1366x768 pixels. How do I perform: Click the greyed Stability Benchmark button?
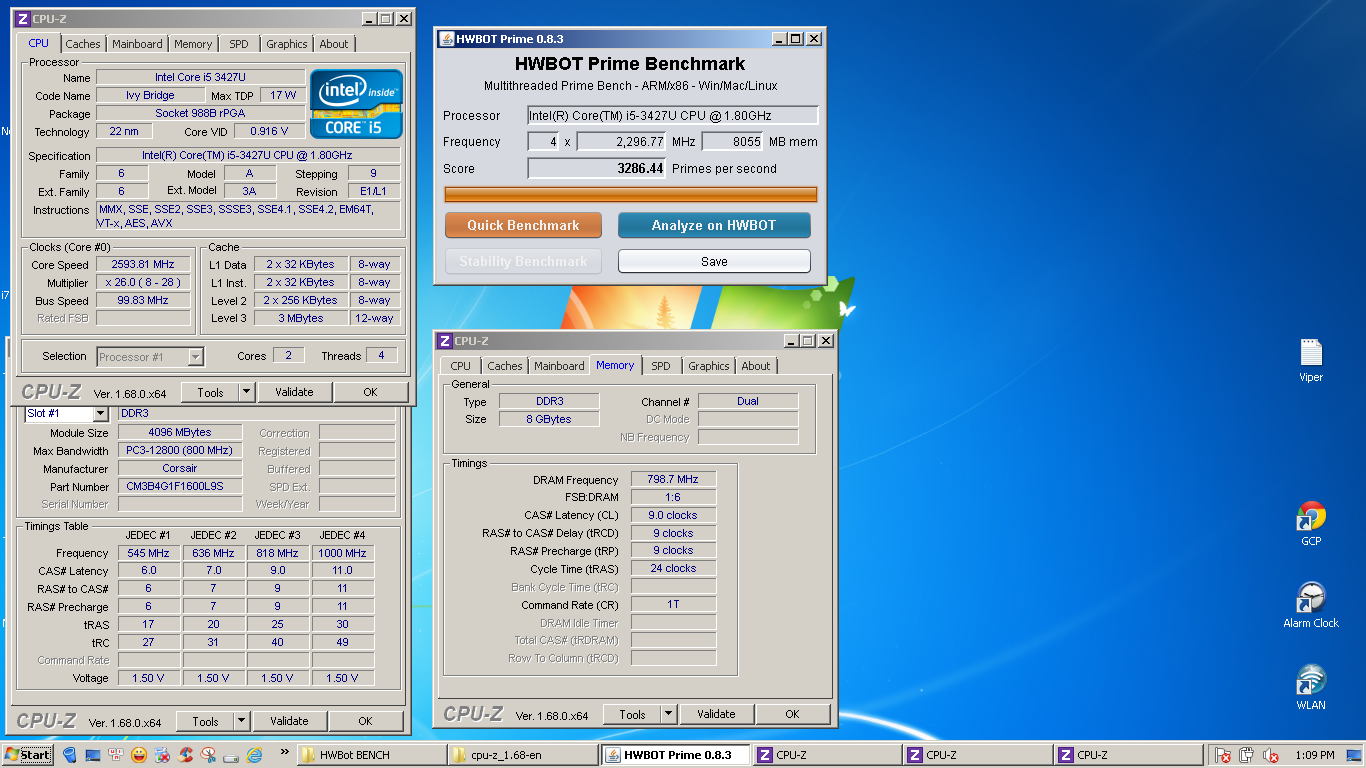coord(523,261)
